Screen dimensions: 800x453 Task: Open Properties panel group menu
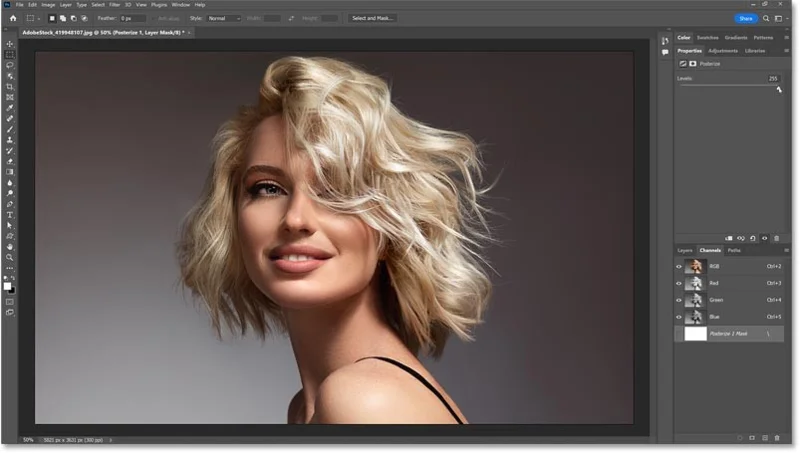[786, 51]
